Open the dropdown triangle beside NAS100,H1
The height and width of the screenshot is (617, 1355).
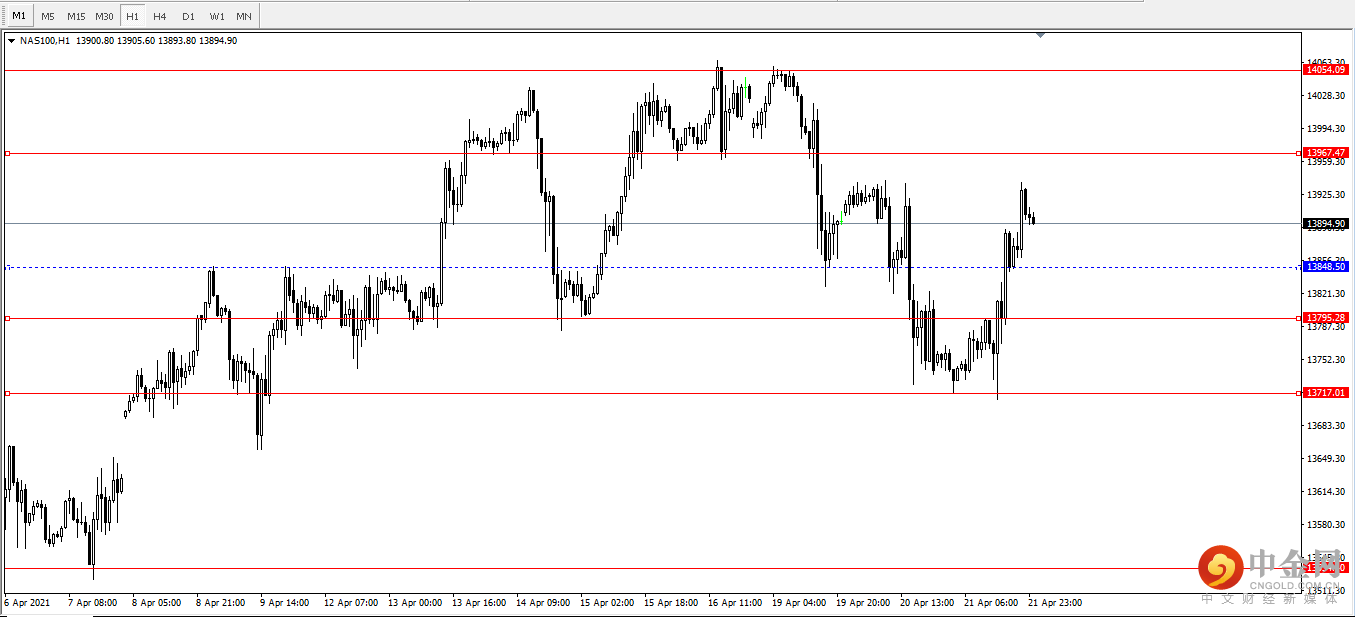11,41
